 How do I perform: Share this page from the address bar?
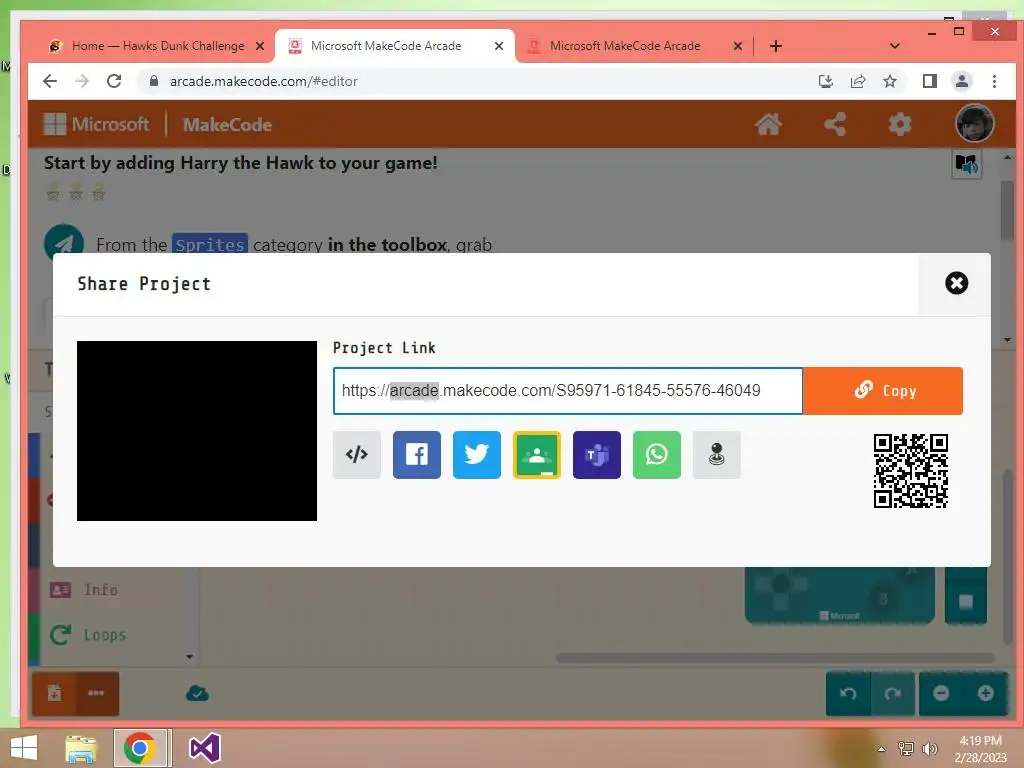857,81
